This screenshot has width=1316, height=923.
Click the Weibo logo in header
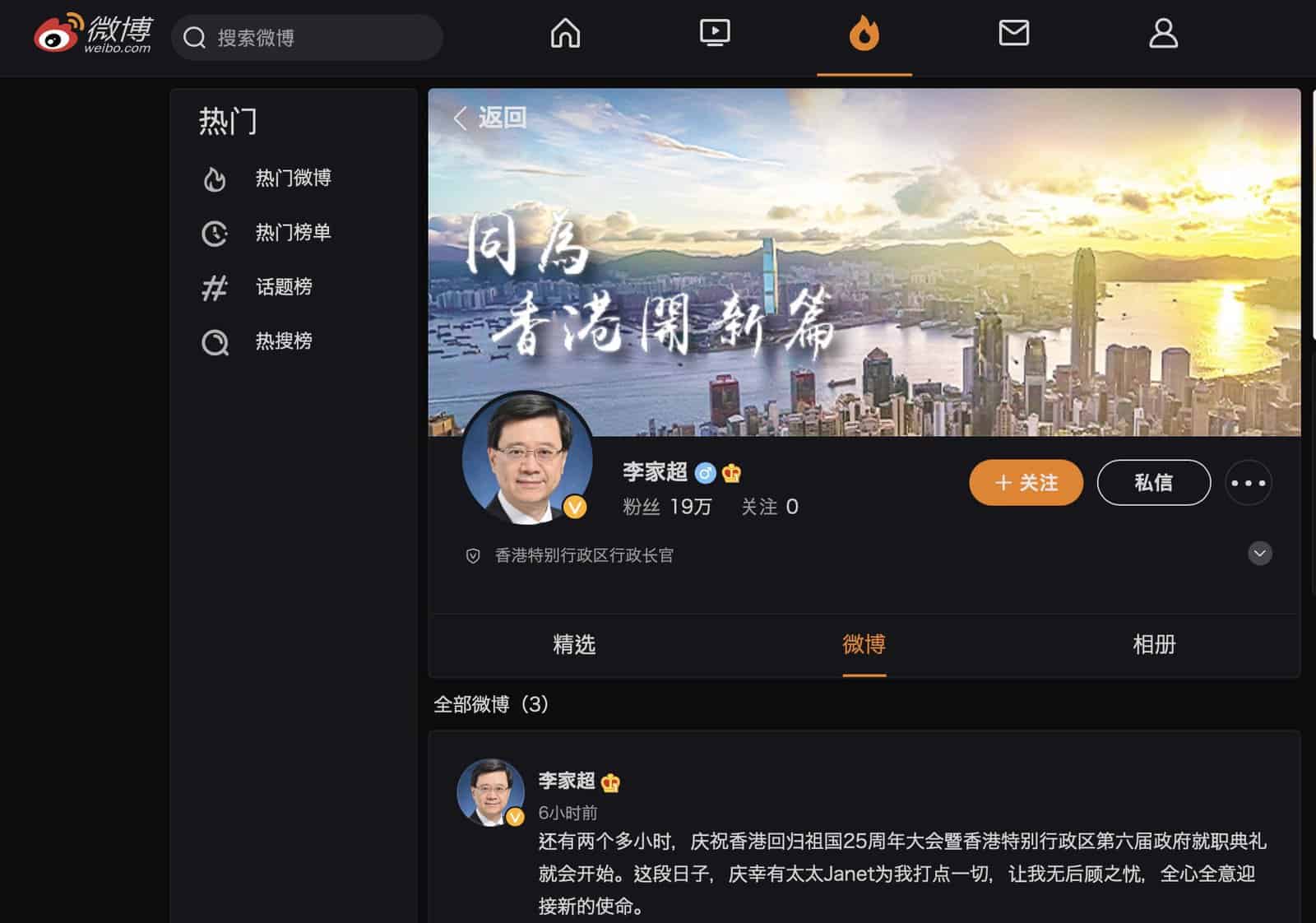coord(92,35)
